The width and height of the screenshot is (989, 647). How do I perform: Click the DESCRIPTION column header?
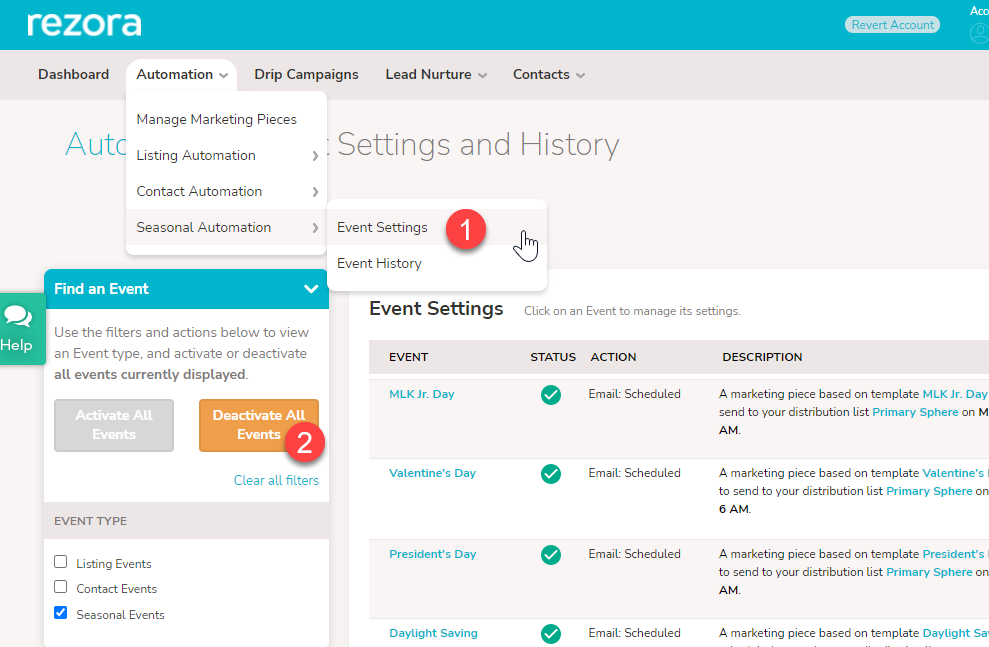[762, 357]
